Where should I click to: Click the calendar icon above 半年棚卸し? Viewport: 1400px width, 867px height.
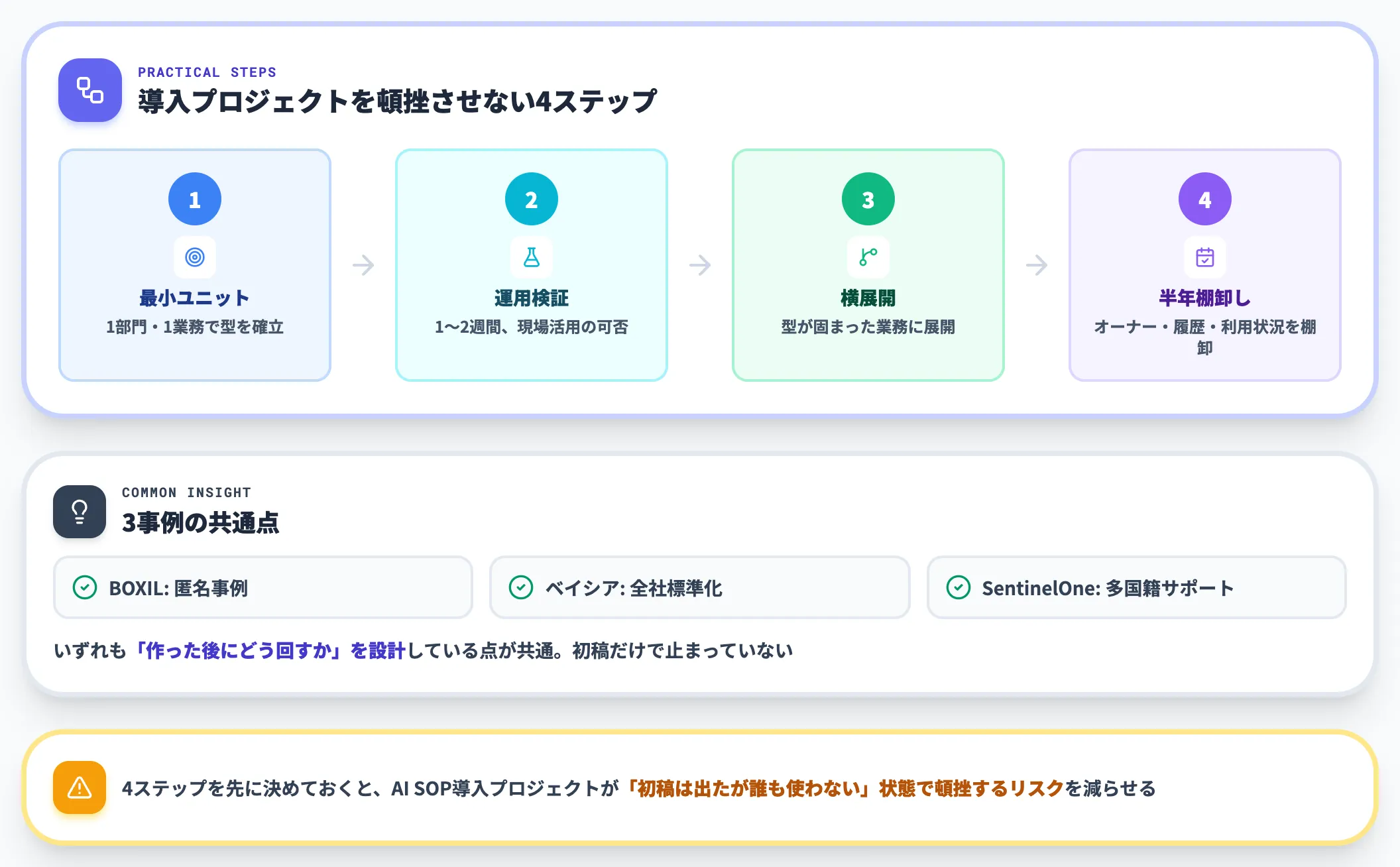[x=1205, y=257]
